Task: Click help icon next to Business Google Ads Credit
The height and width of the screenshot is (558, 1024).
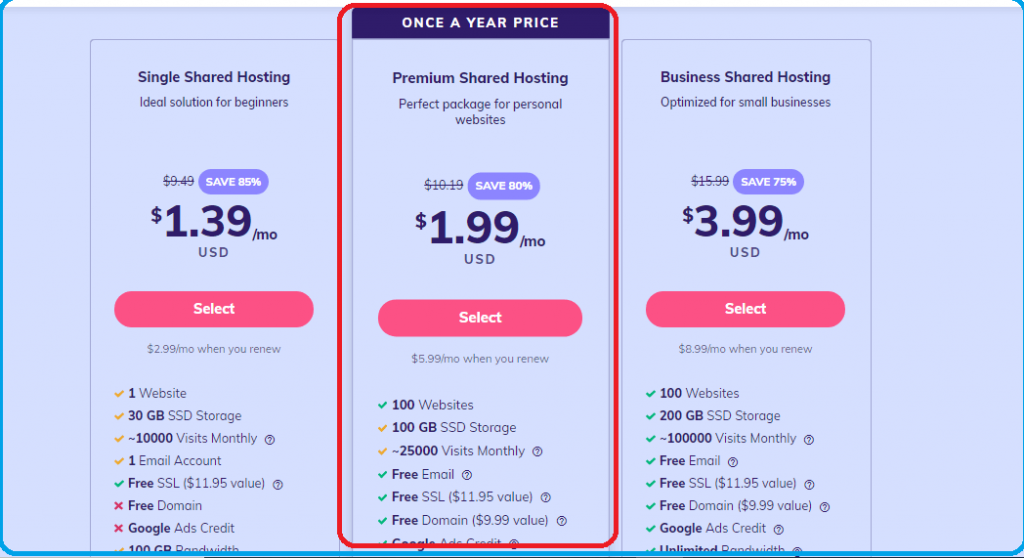Action: [x=778, y=529]
